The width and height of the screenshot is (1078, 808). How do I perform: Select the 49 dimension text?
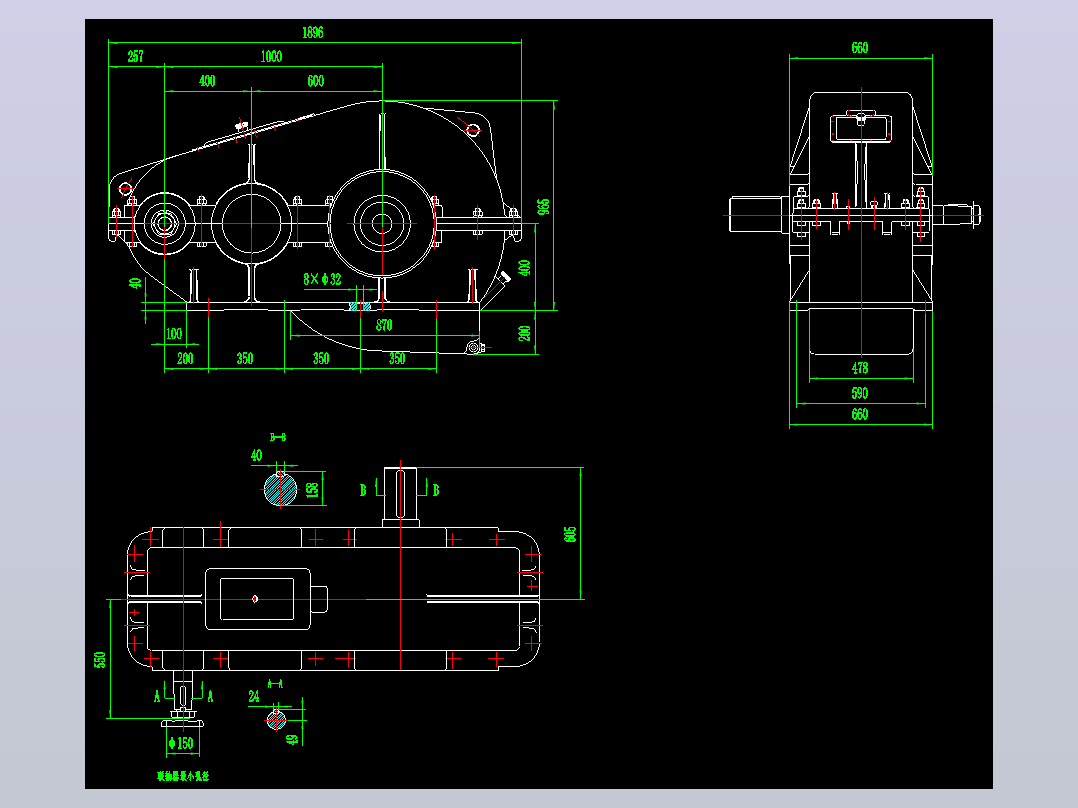293,740
